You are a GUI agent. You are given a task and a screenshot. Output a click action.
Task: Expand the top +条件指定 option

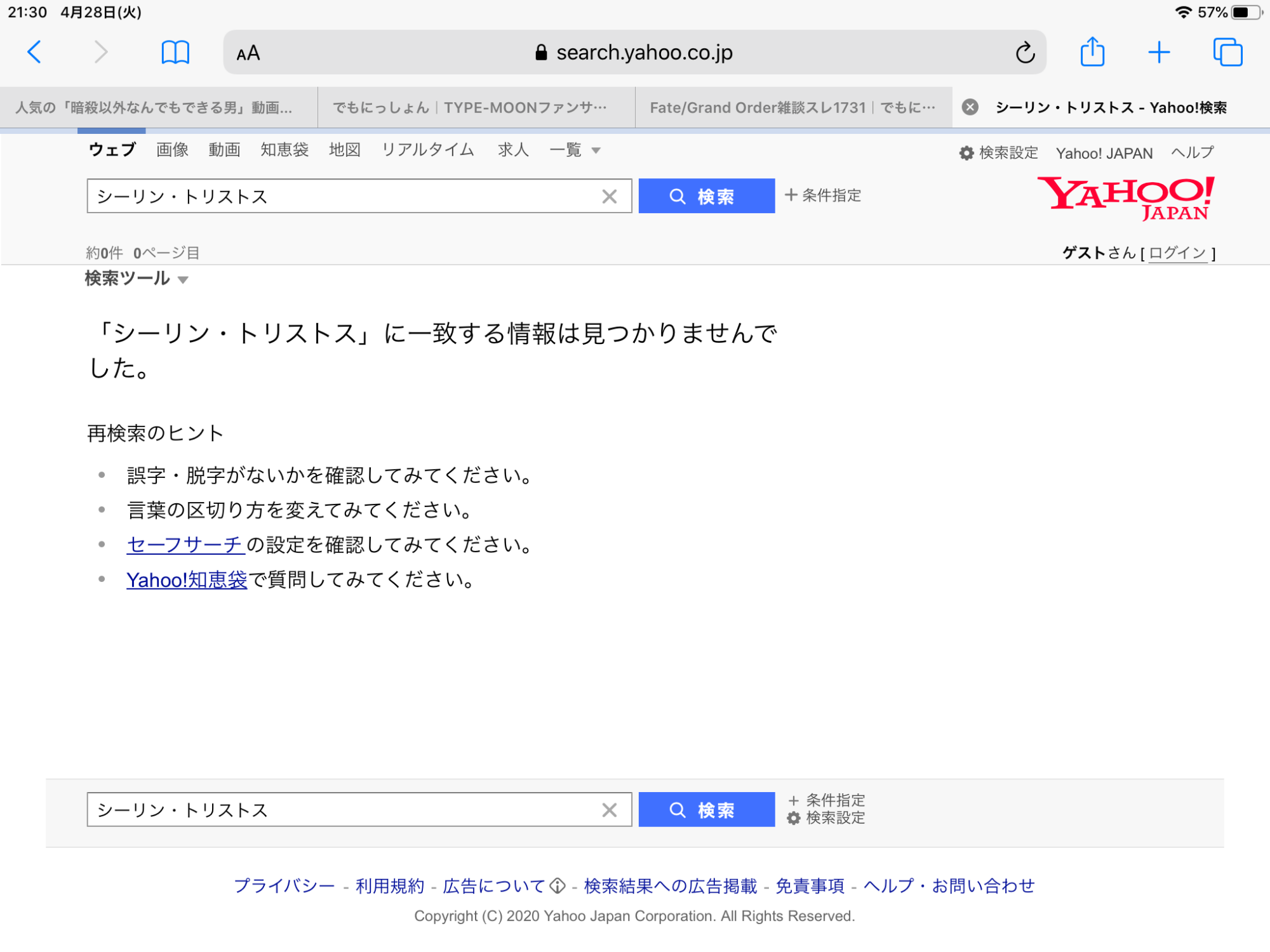point(823,195)
